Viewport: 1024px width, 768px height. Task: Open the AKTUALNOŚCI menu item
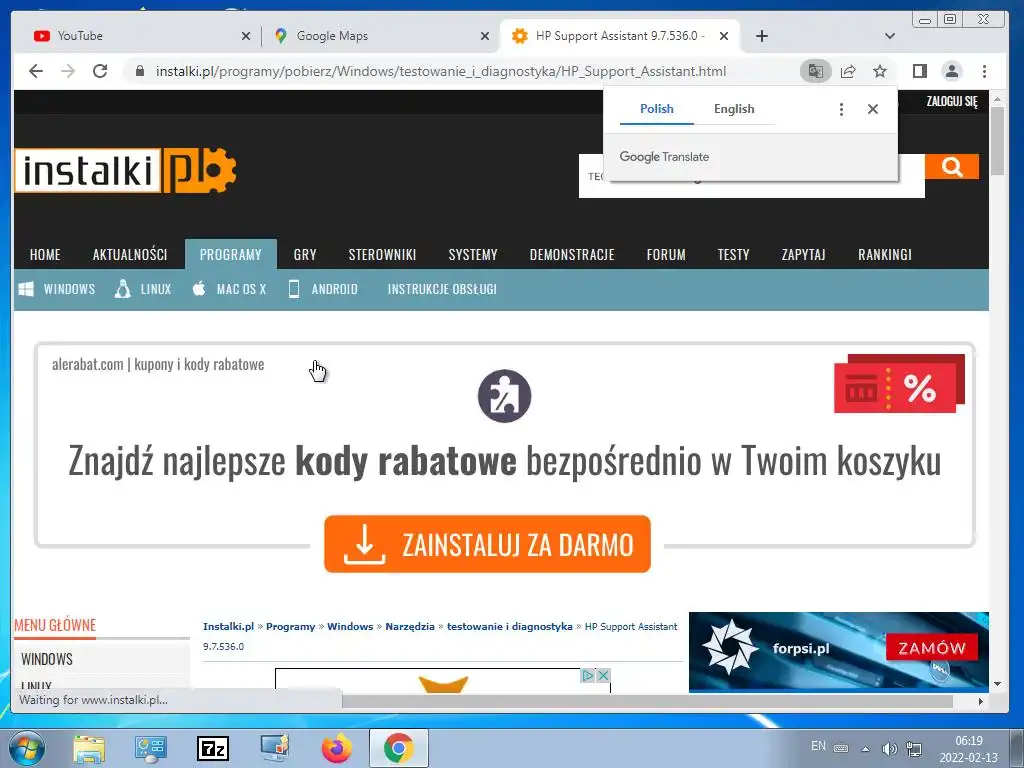pyautogui.click(x=130, y=255)
